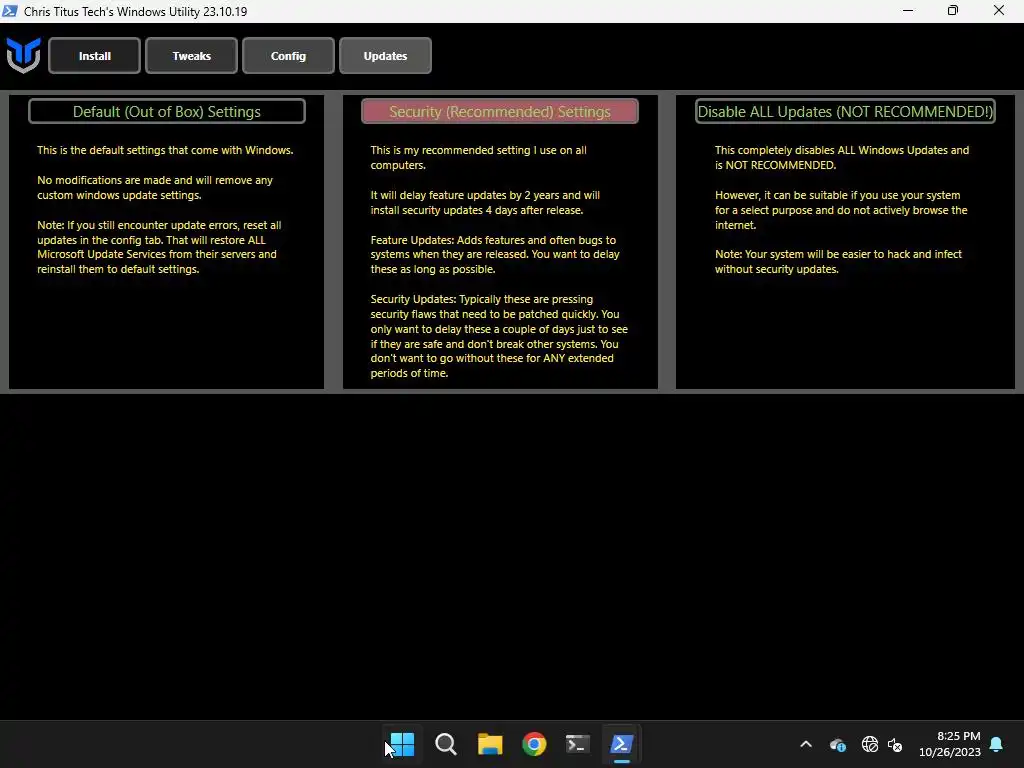Click the PowerShell icon in title bar
1024x768 pixels.
click(10, 11)
